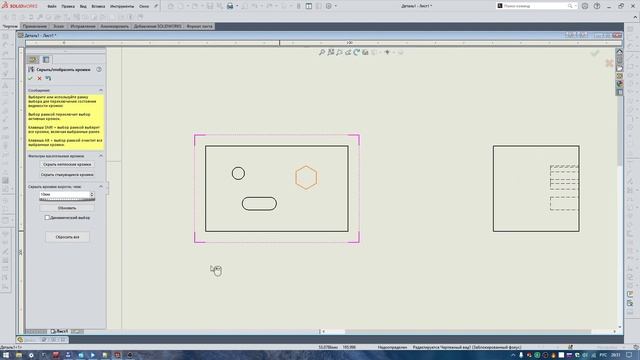Click the Rotate View icon in the view toolbar
The height and width of the screenshot is (360, 640).
click(x=356, y=52)
